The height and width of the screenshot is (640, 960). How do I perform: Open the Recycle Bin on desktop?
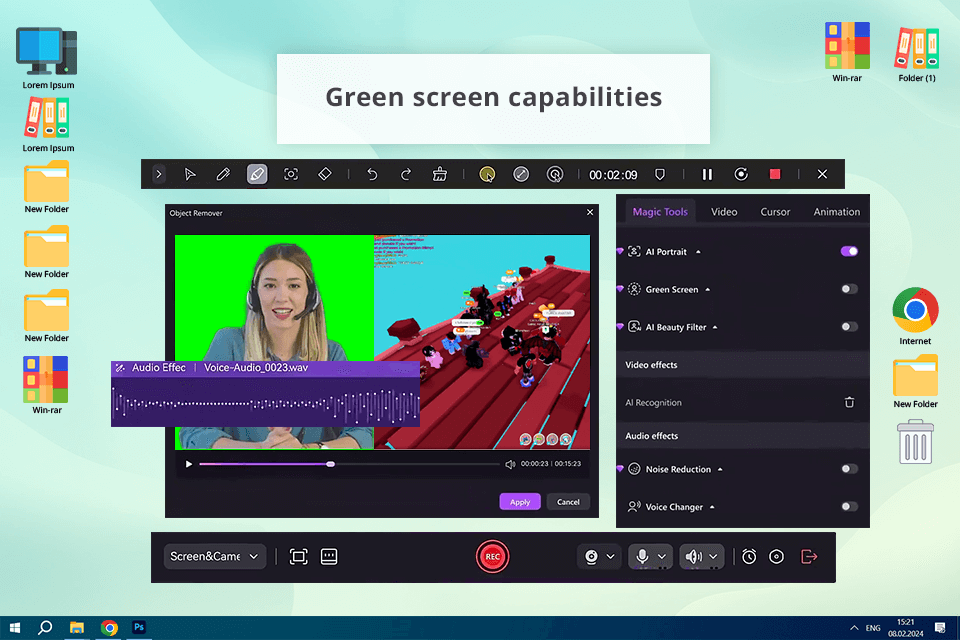[x=915, y=442]
